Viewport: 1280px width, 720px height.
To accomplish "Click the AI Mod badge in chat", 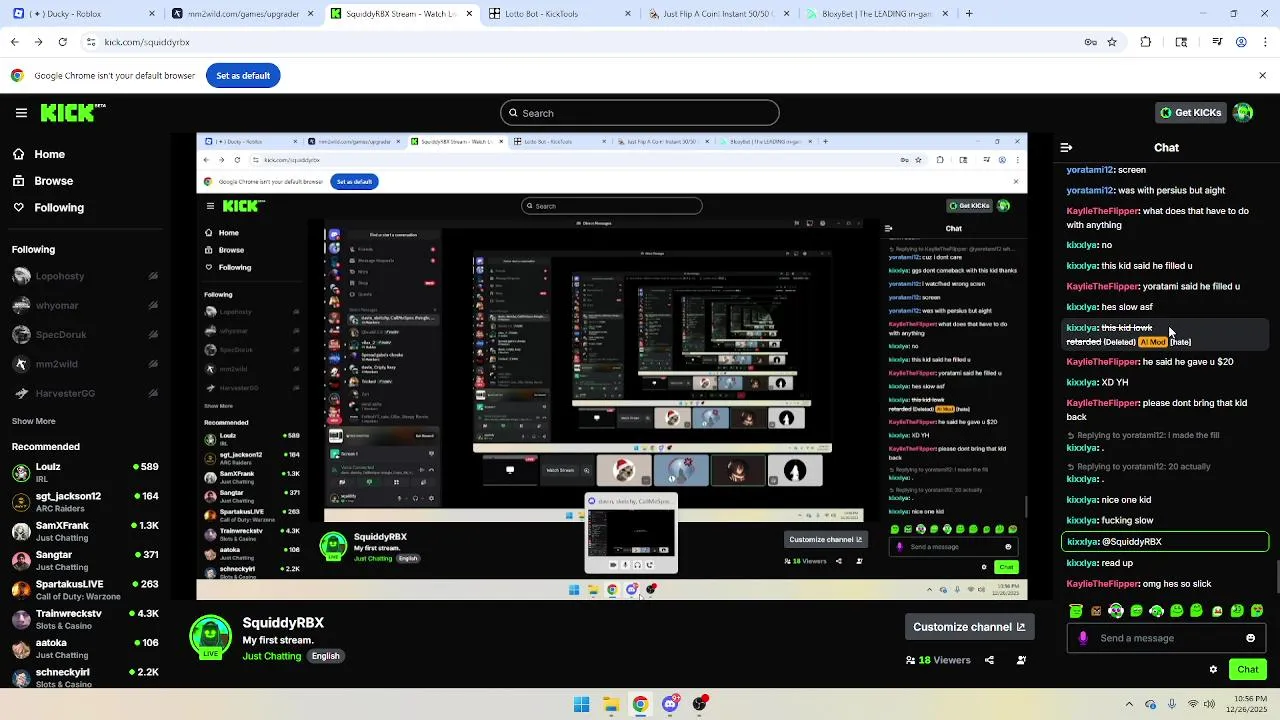I will 1152,342.
